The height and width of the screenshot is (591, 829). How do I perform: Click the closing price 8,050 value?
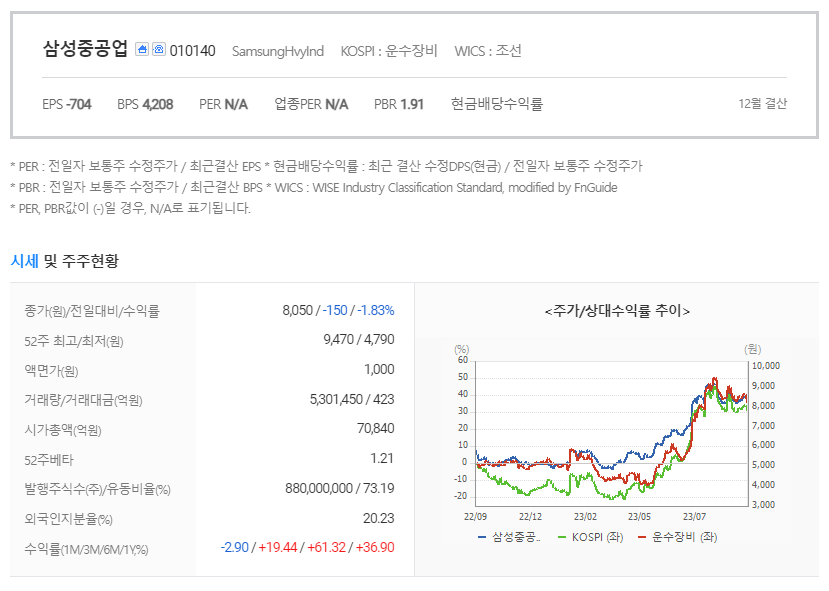[x=297, y=310]
